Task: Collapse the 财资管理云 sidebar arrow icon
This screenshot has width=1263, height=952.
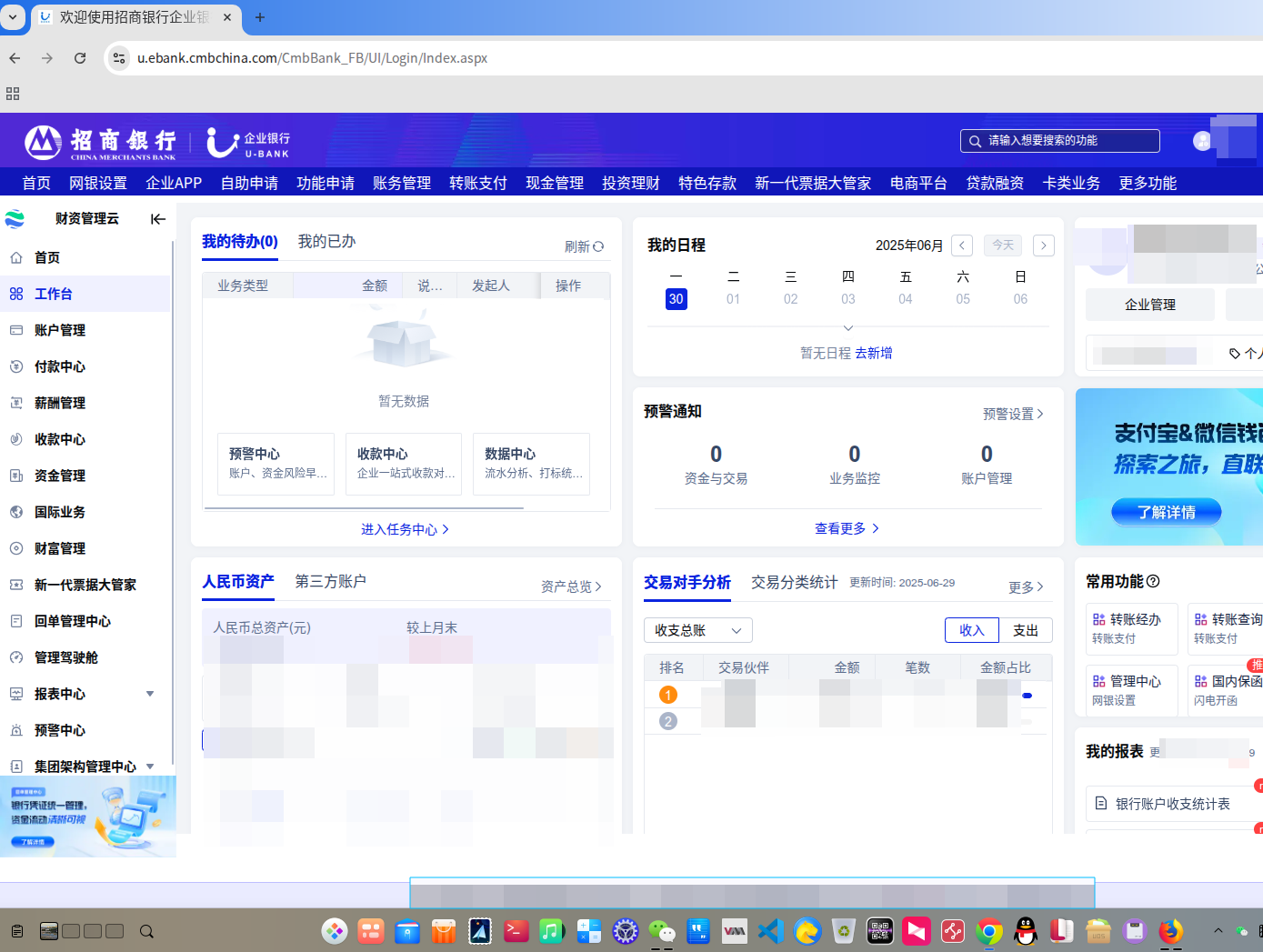Action: coord(158,219)
